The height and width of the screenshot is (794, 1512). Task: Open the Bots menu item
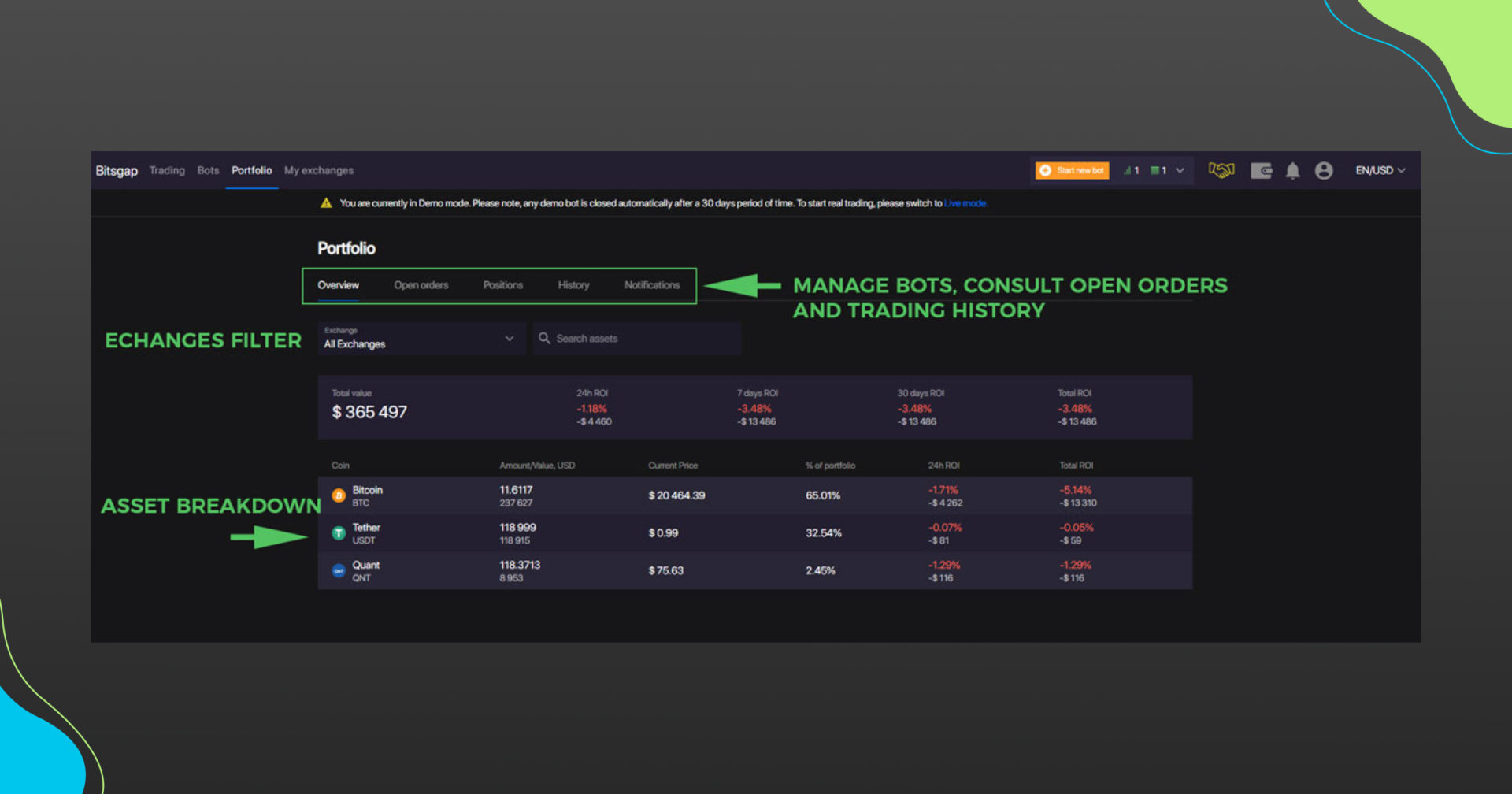point(207,170)
